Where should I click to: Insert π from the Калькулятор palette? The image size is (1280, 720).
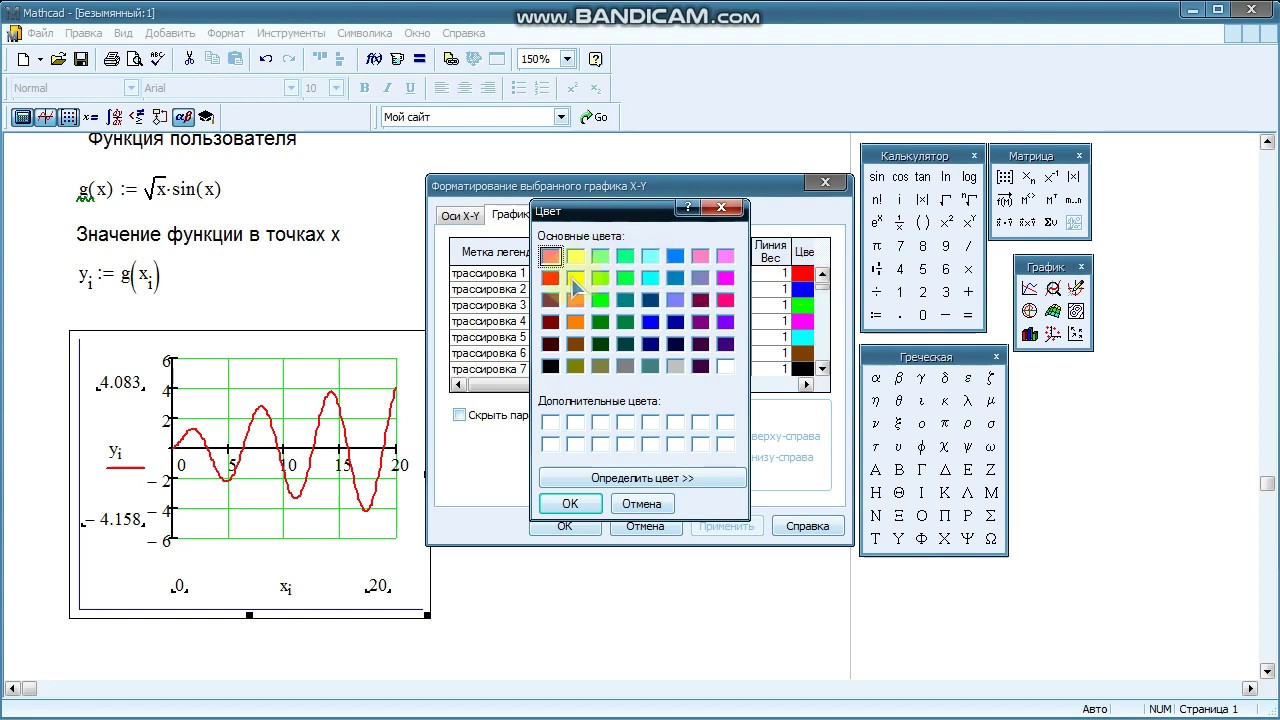pyautogui.click(x=877, y=246)
